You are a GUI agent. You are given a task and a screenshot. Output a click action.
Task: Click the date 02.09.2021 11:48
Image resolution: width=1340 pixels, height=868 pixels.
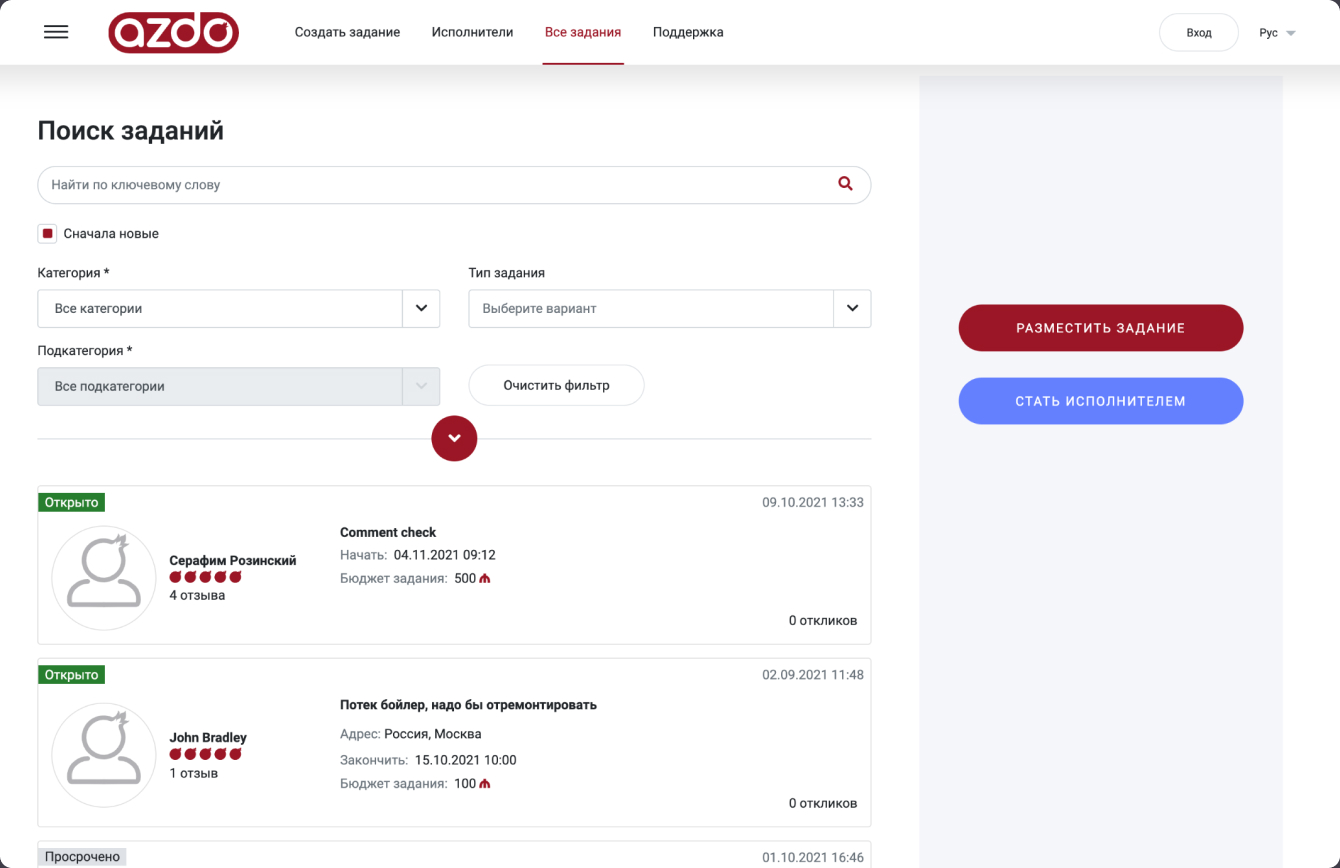(x=813, y=675)
